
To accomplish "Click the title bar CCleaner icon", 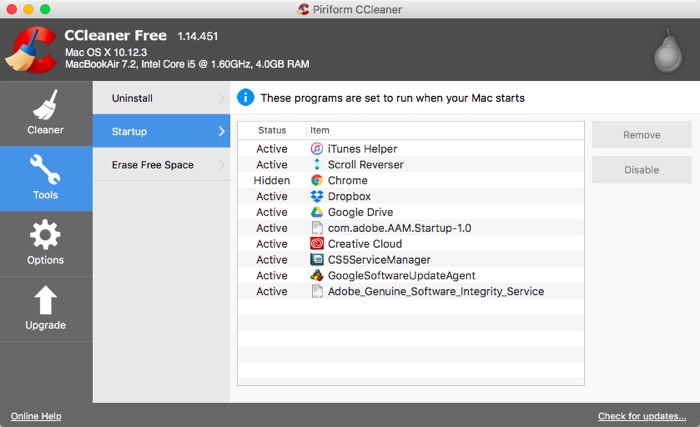I will point(304,9).
